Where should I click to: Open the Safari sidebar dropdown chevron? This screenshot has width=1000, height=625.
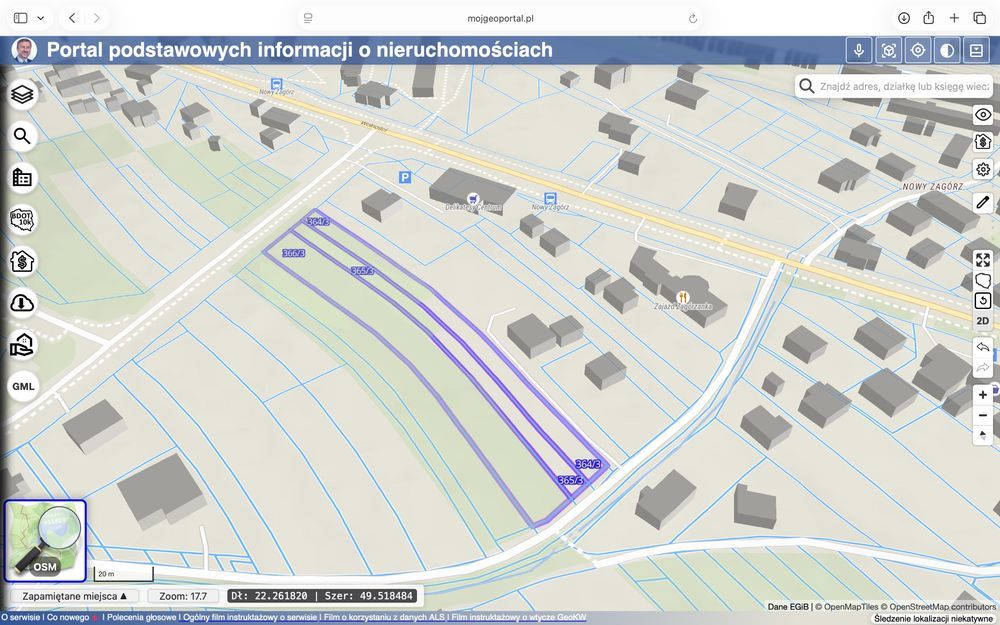41,18
